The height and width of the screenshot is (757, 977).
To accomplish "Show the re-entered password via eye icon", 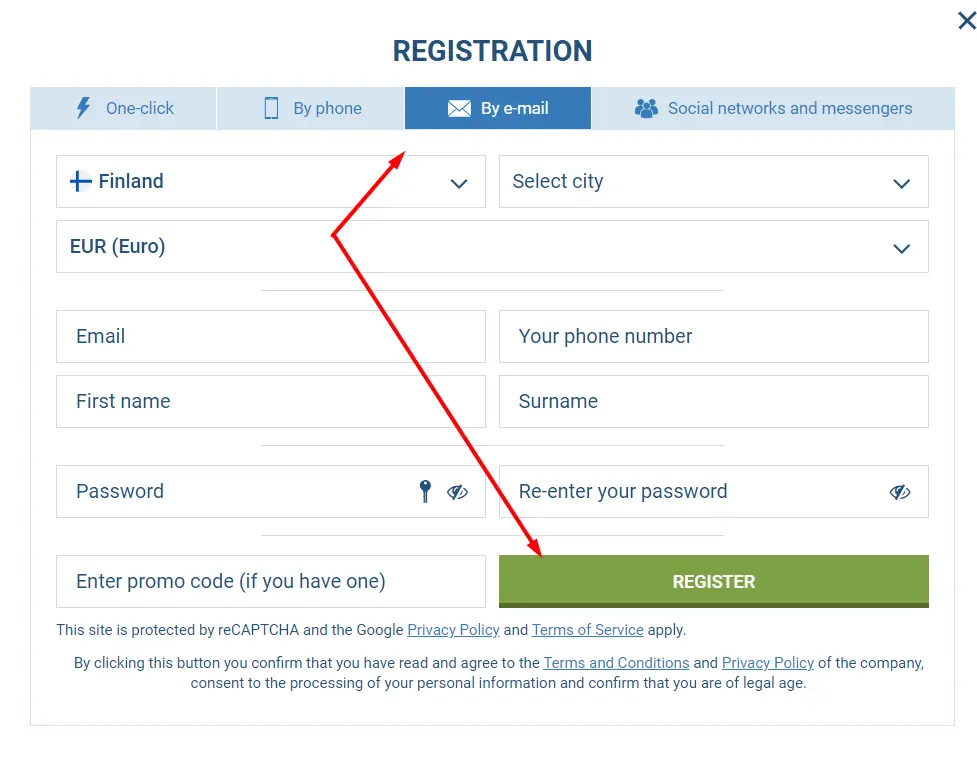I will point(900,492).
